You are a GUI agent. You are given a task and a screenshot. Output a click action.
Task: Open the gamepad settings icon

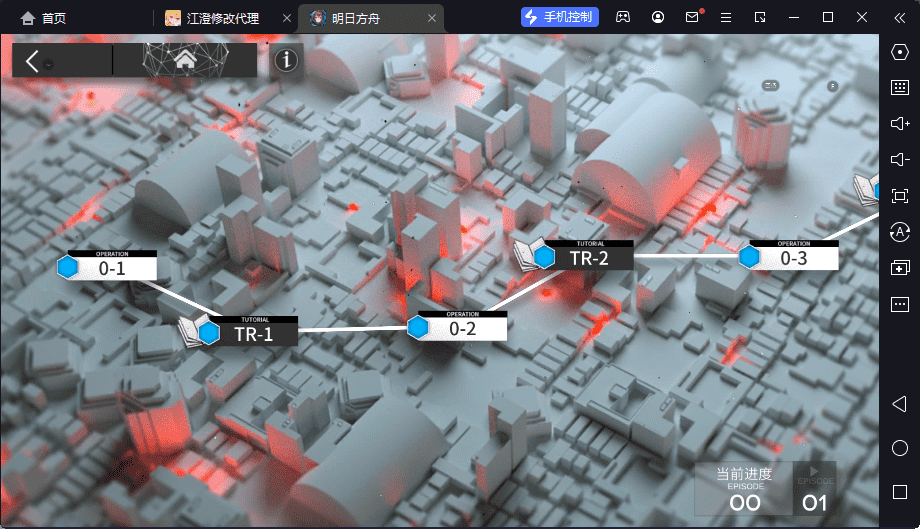click(623, 18)
